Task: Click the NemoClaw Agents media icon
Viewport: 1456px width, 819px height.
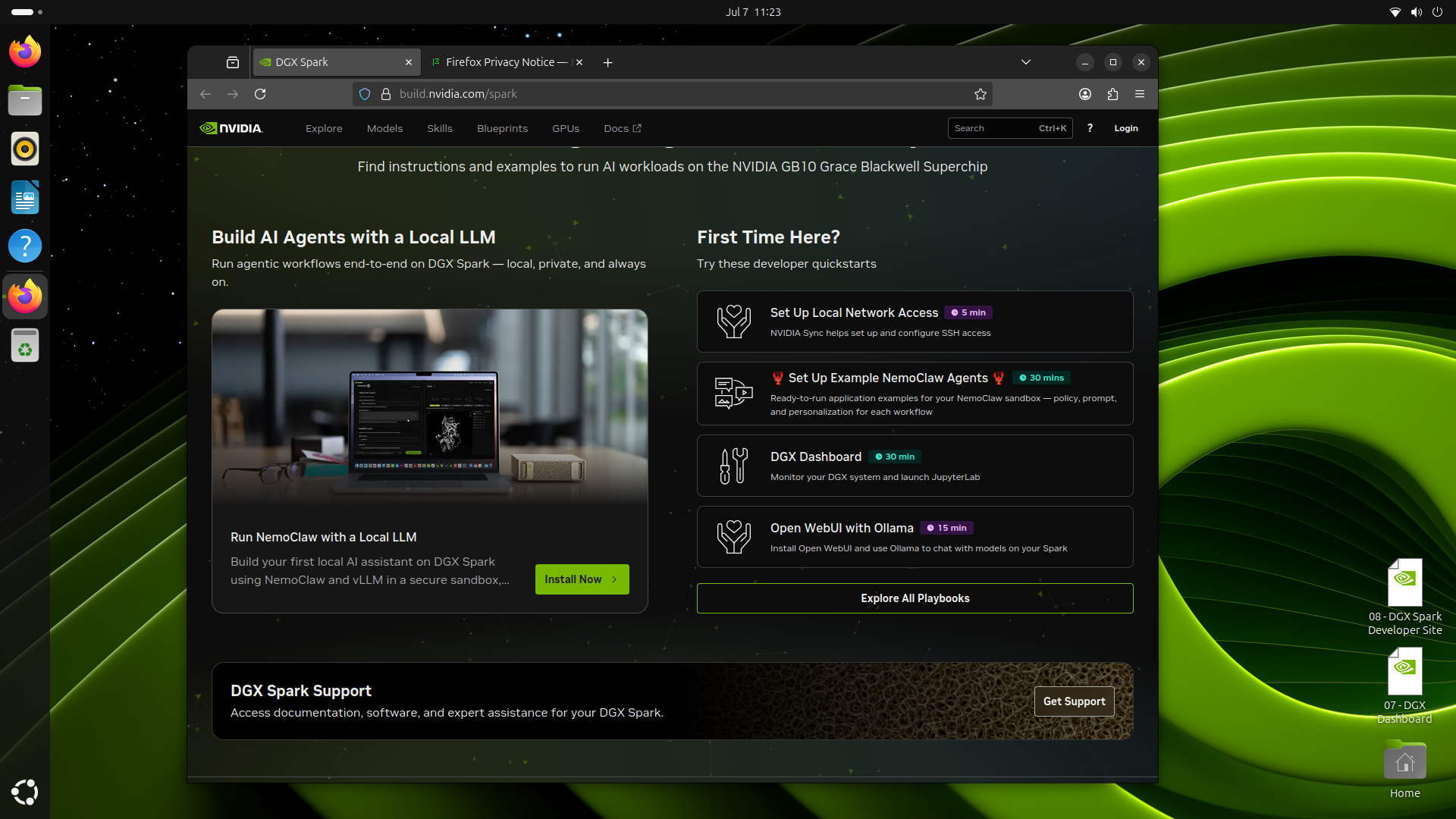Action: (x=733, y=394)
